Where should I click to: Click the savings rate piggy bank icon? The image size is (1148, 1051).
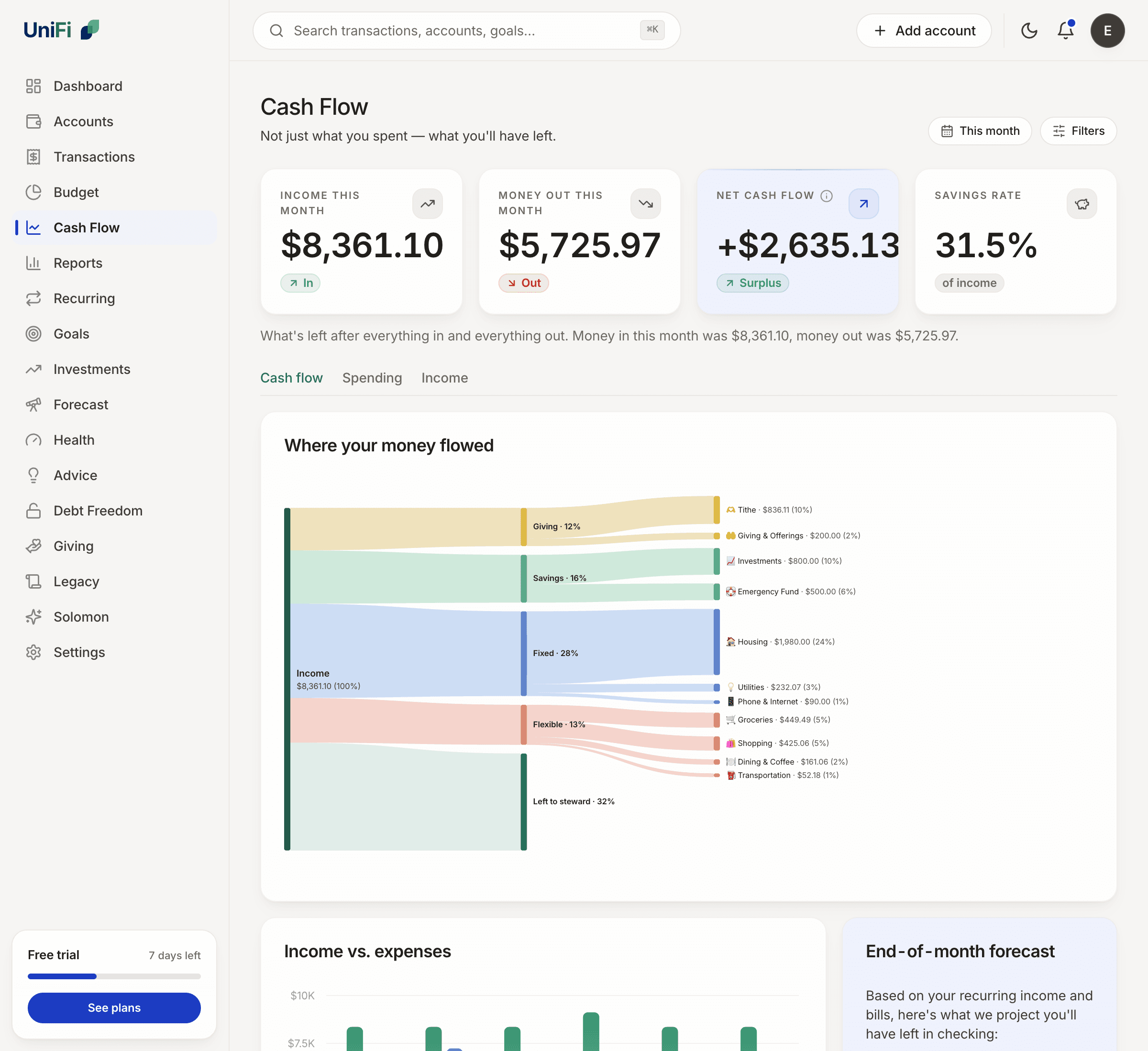[x=1082, y=203]
